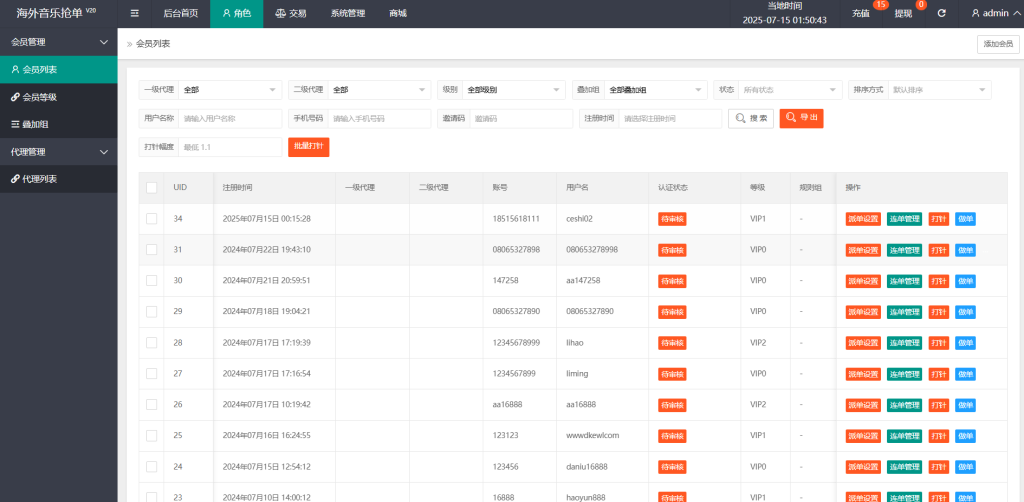Image resolution: width=1024 pixels, height=502 pixels.
Task: Click the orange 导出 export button
Action: [x=801, y=118]
